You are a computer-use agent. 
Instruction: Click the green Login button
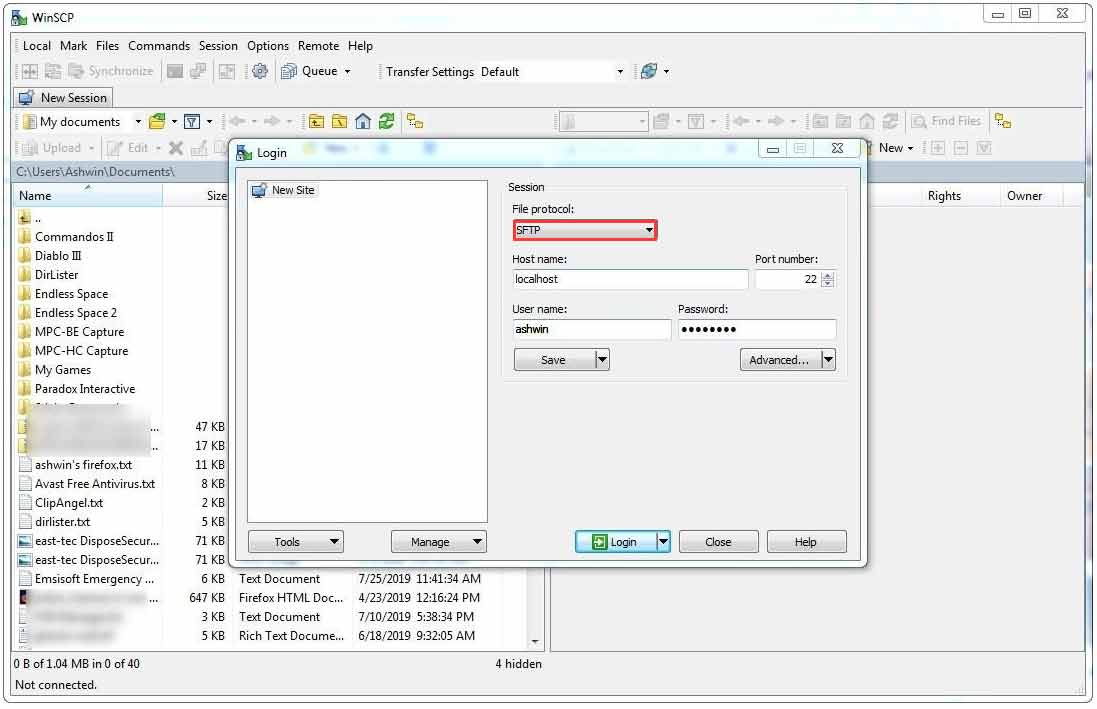click(615, 542)
